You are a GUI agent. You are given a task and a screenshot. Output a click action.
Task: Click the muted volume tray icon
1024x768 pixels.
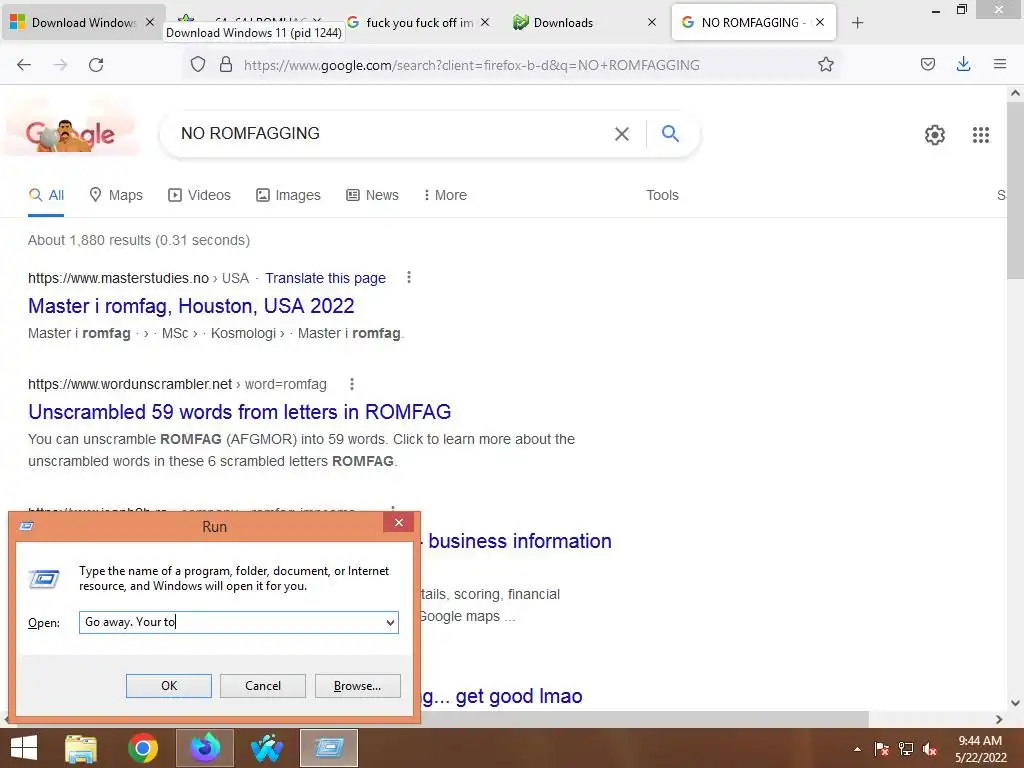click(930, 749)
